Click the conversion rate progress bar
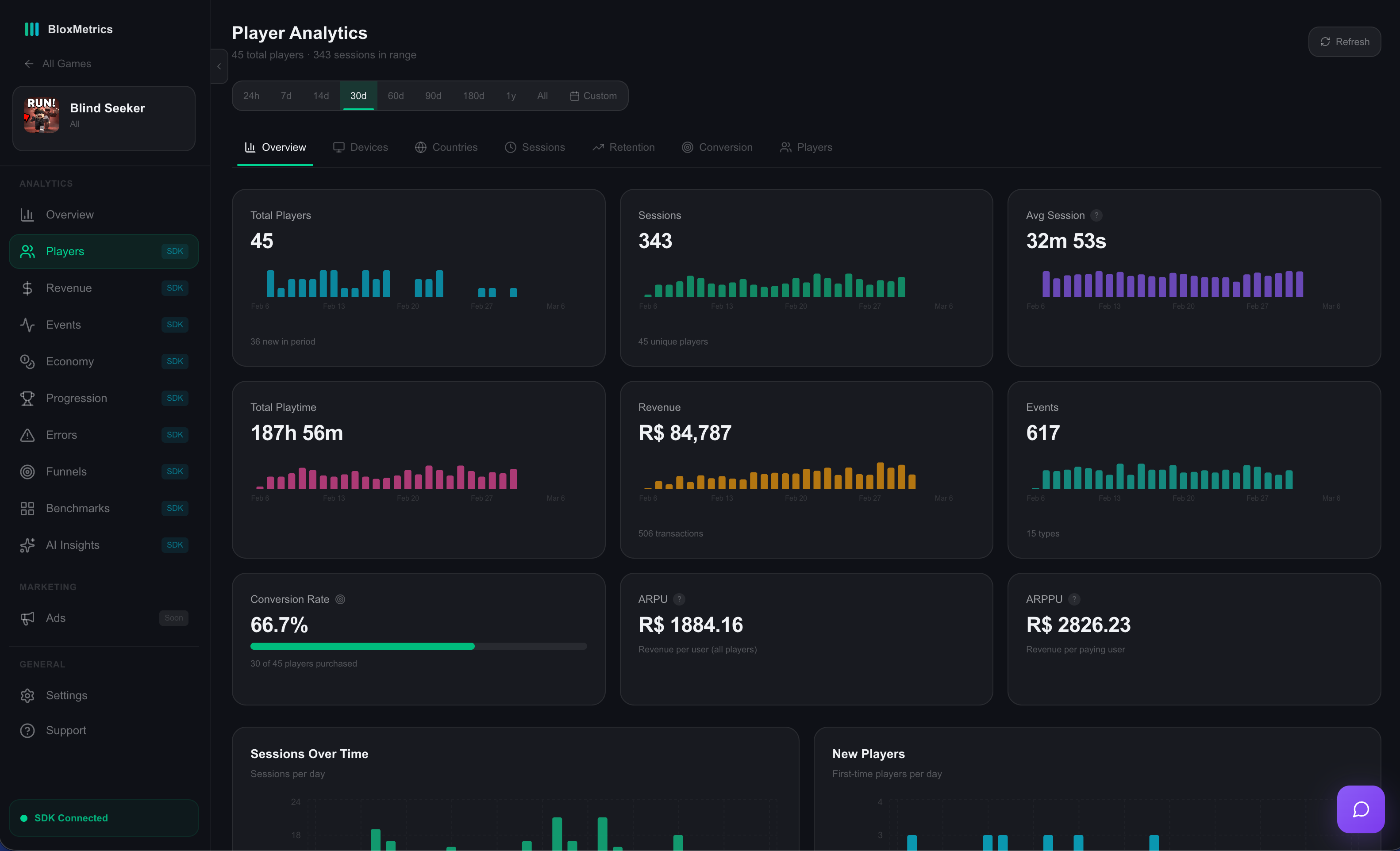The width and height of the screenshot is (1400, 851). tap(419, 646)
